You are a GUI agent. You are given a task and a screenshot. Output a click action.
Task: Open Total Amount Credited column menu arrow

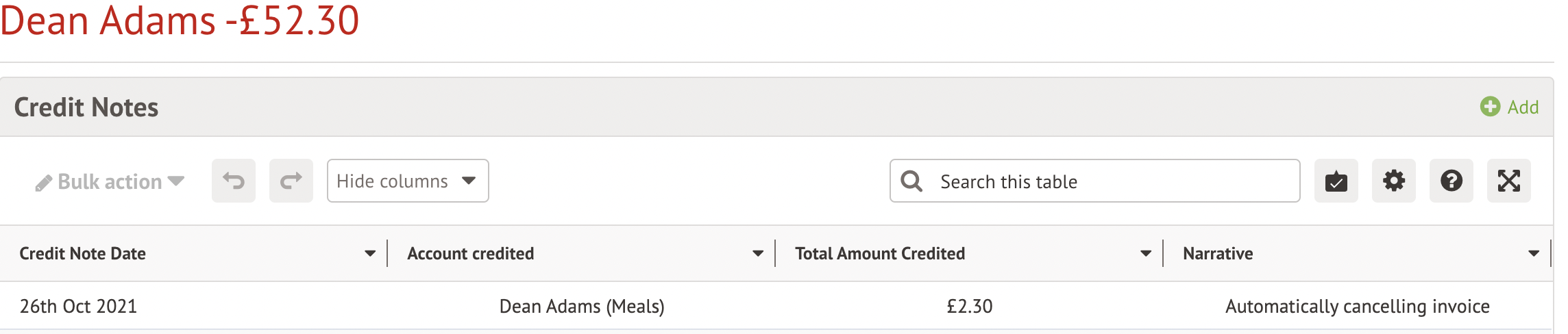click(x=1146, y=254)
